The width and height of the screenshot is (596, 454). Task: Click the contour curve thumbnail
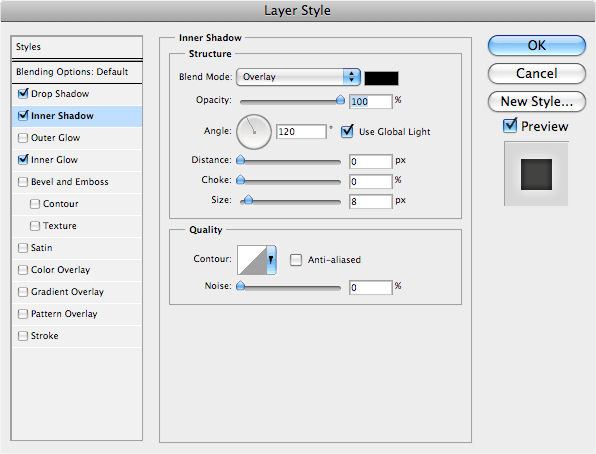252,260
